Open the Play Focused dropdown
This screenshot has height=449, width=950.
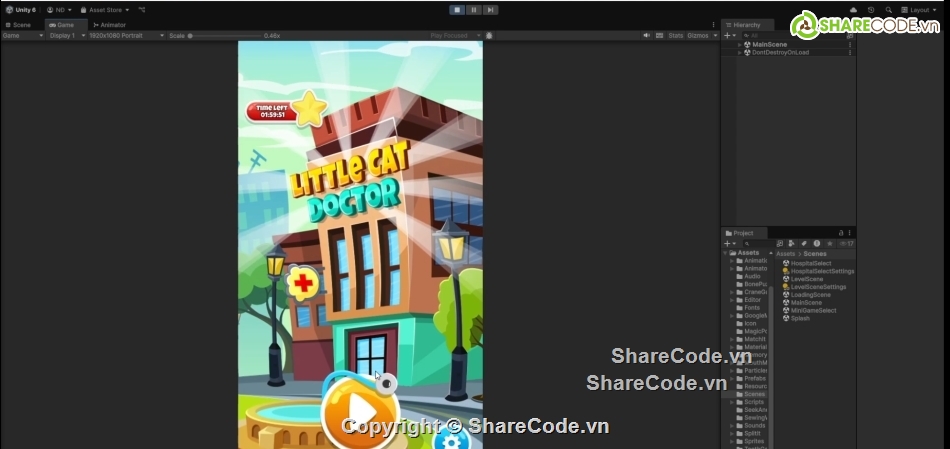[455, 36]
